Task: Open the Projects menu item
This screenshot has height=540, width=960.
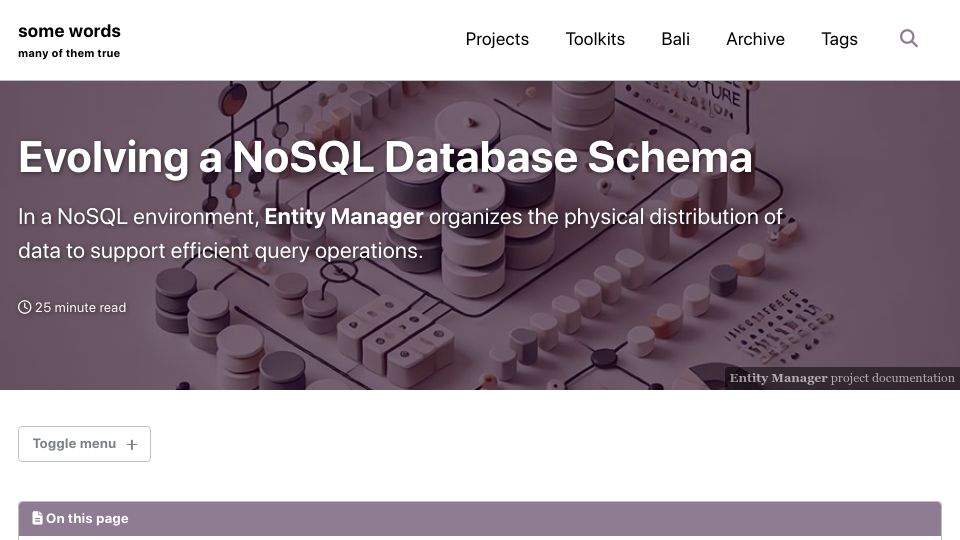Action: (497, 39)
